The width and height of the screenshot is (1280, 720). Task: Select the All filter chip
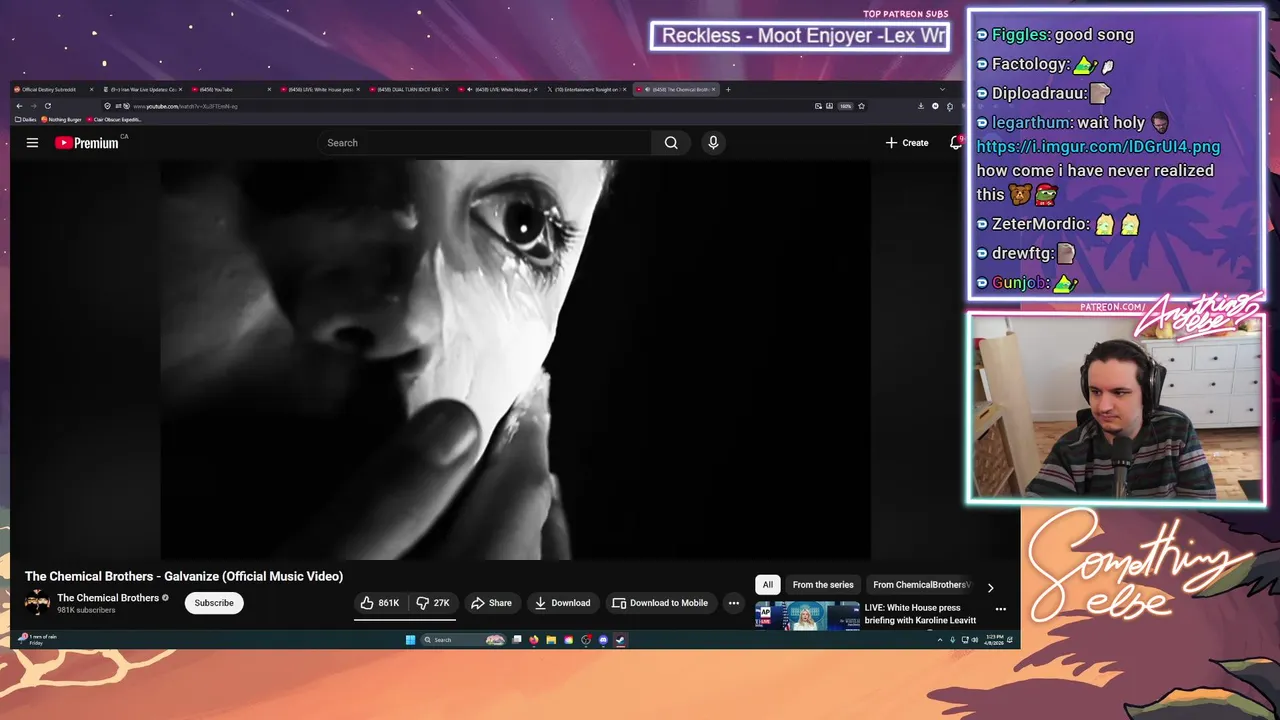pyautogui.click(x=768, y=585)
